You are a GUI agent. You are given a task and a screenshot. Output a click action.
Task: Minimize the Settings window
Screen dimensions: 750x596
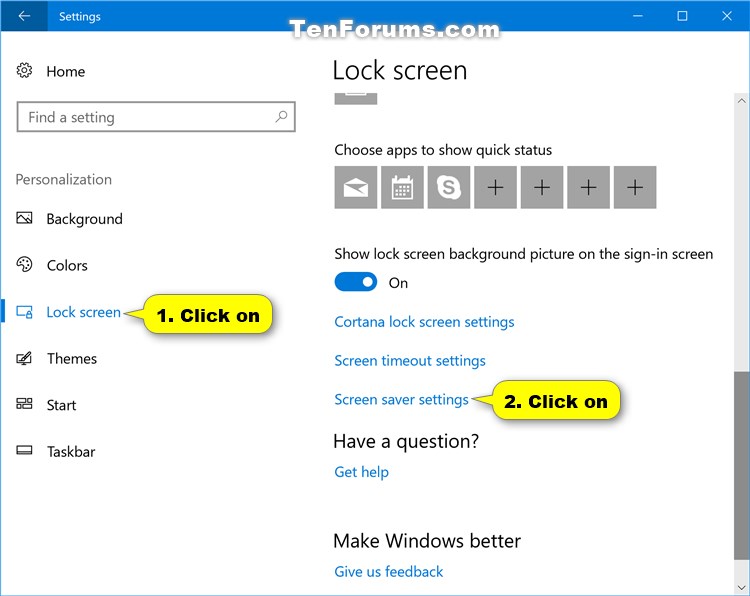point(638,16)
